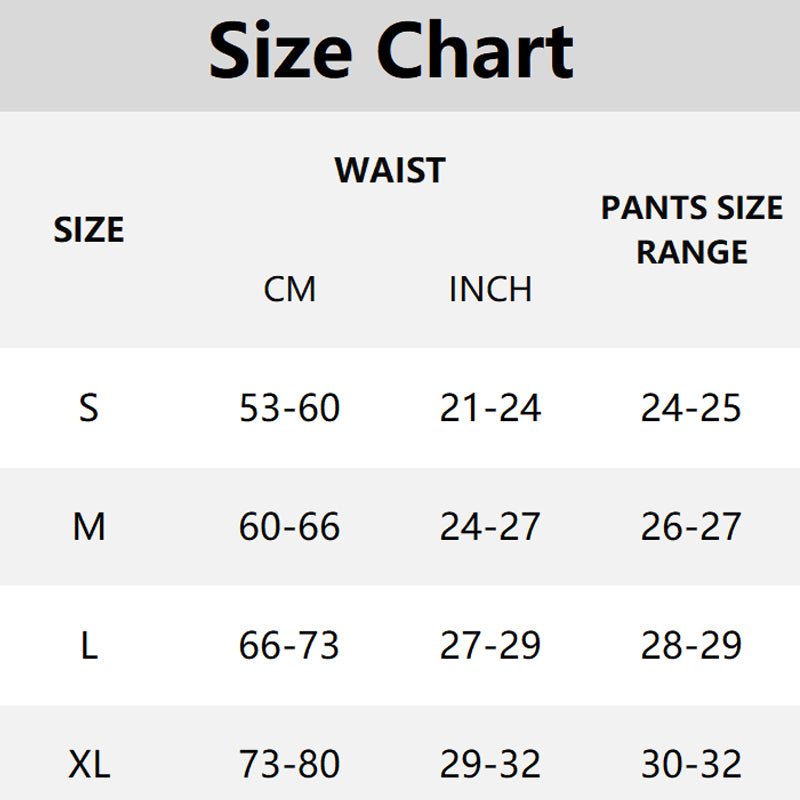Select the 30-32 pants size range

691,765
